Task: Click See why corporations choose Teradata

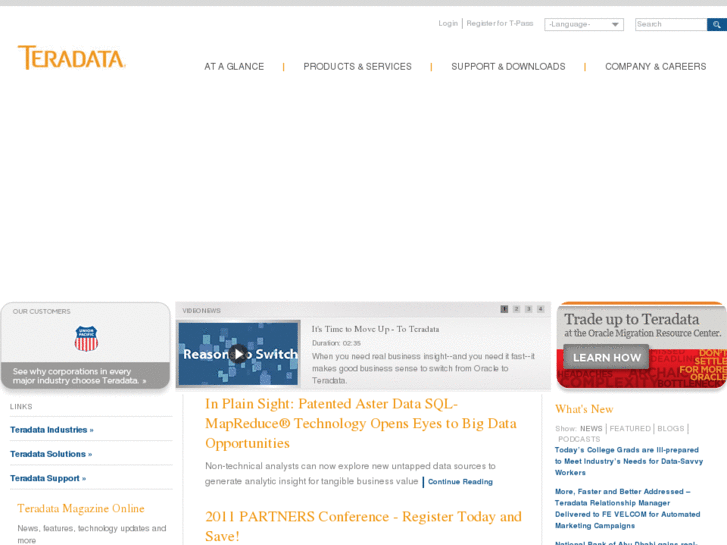Action: (79, 376)
